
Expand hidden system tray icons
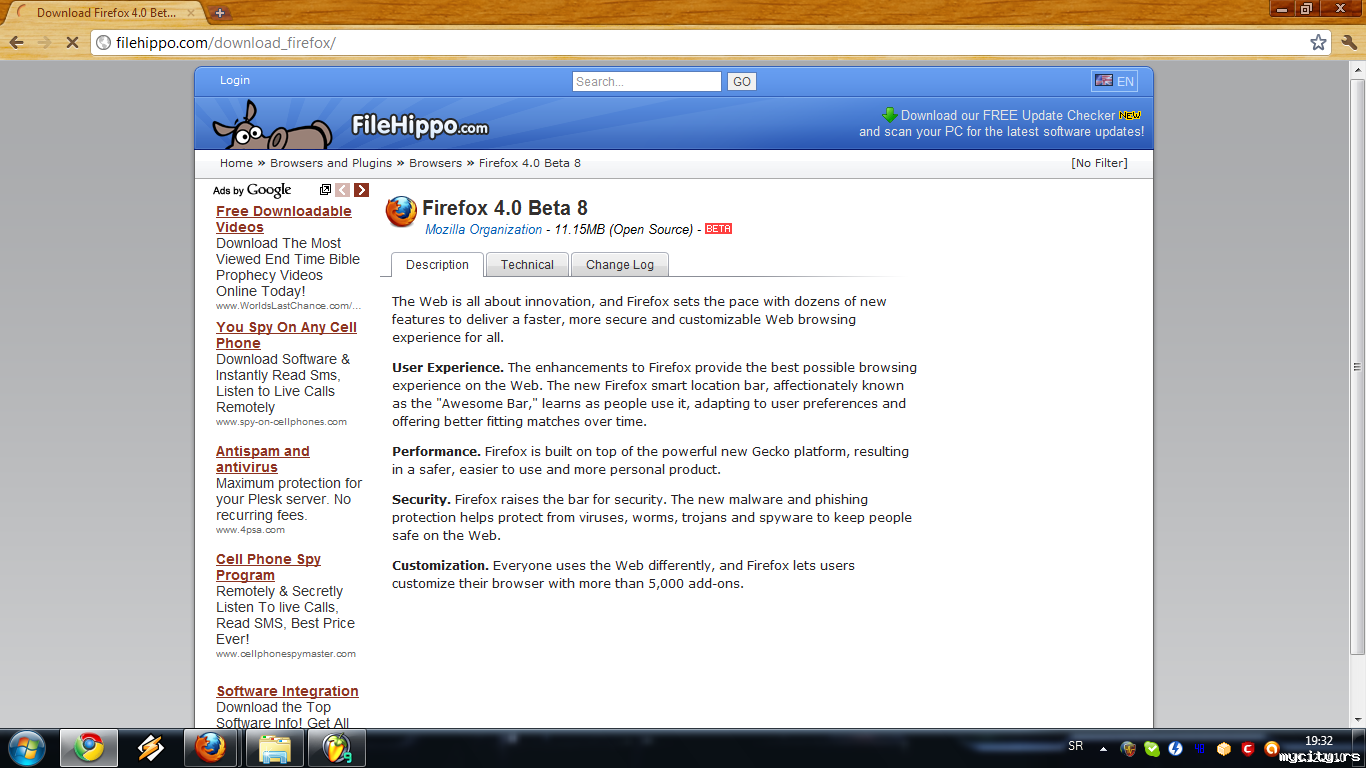[x=1103, y=748]
